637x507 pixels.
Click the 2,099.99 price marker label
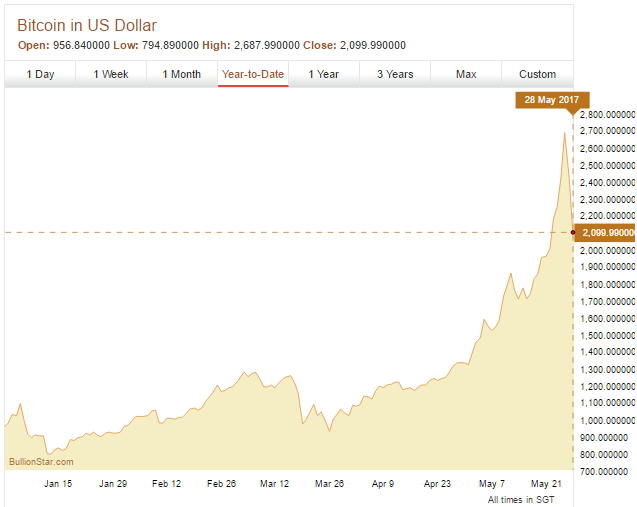[x=606, y=232]
